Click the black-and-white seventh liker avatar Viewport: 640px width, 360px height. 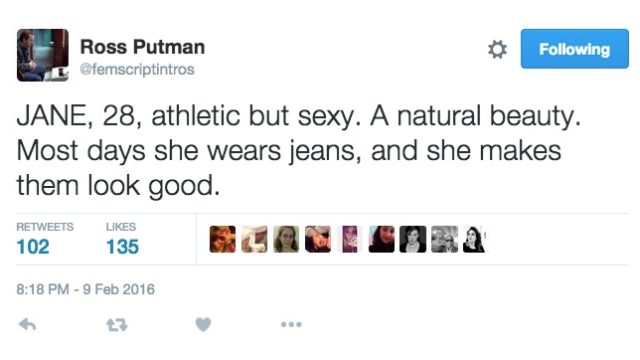pyautogui.click(x=413, y=239)
